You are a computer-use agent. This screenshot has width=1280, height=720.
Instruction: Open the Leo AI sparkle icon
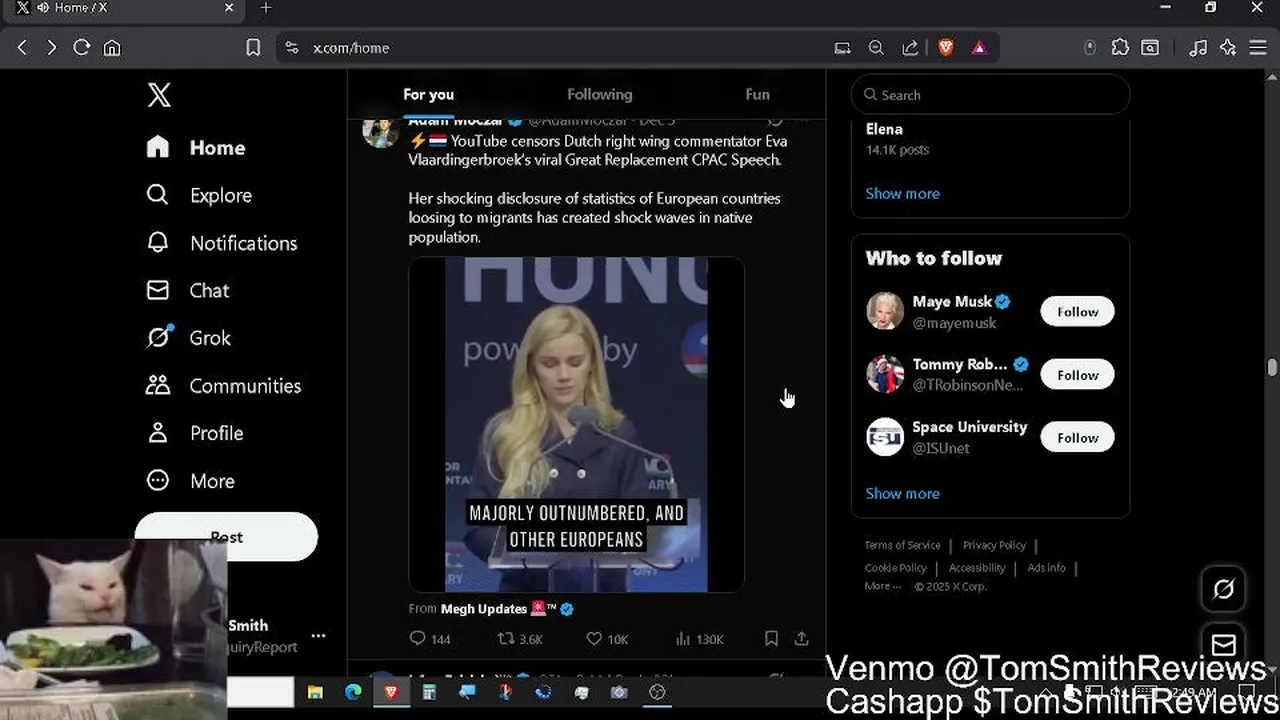[x=1228, y=47]
